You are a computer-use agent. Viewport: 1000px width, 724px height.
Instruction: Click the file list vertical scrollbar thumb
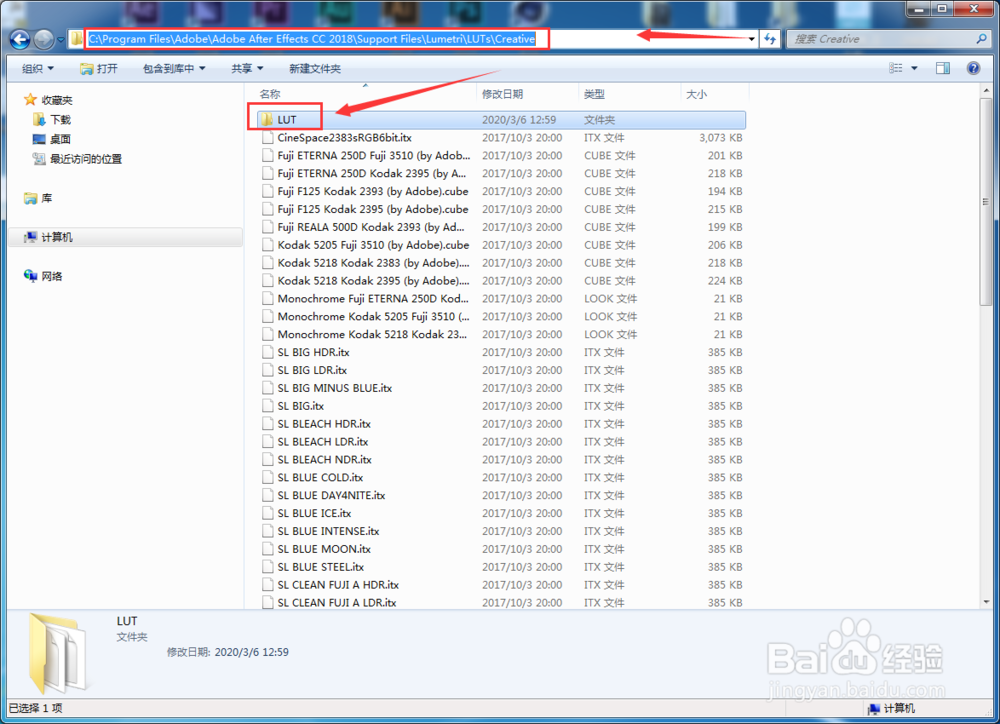(x=985, y=202)
